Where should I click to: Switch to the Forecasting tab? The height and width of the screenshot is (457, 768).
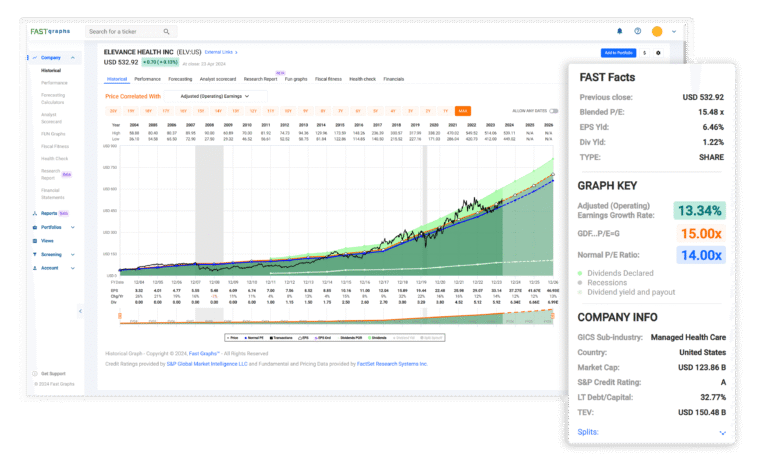[x=180, y=79]
